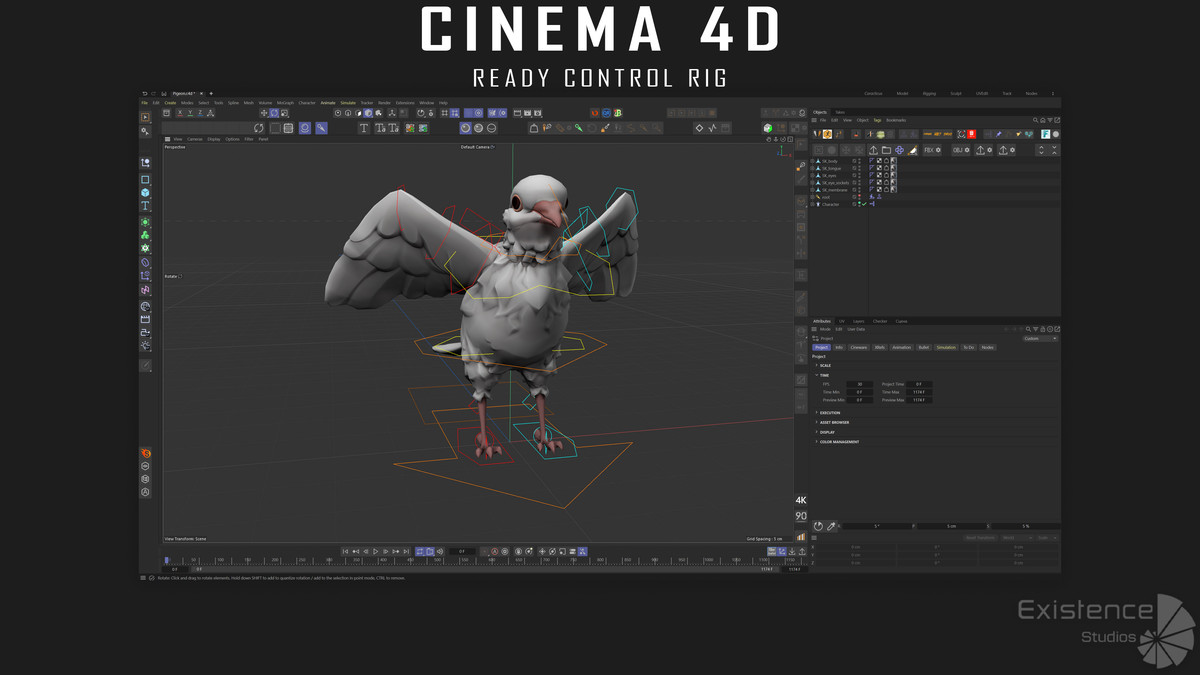1200x675 pixels.
Task: Click the folder icon in Objects toolbar
Action: click(886, 150)
